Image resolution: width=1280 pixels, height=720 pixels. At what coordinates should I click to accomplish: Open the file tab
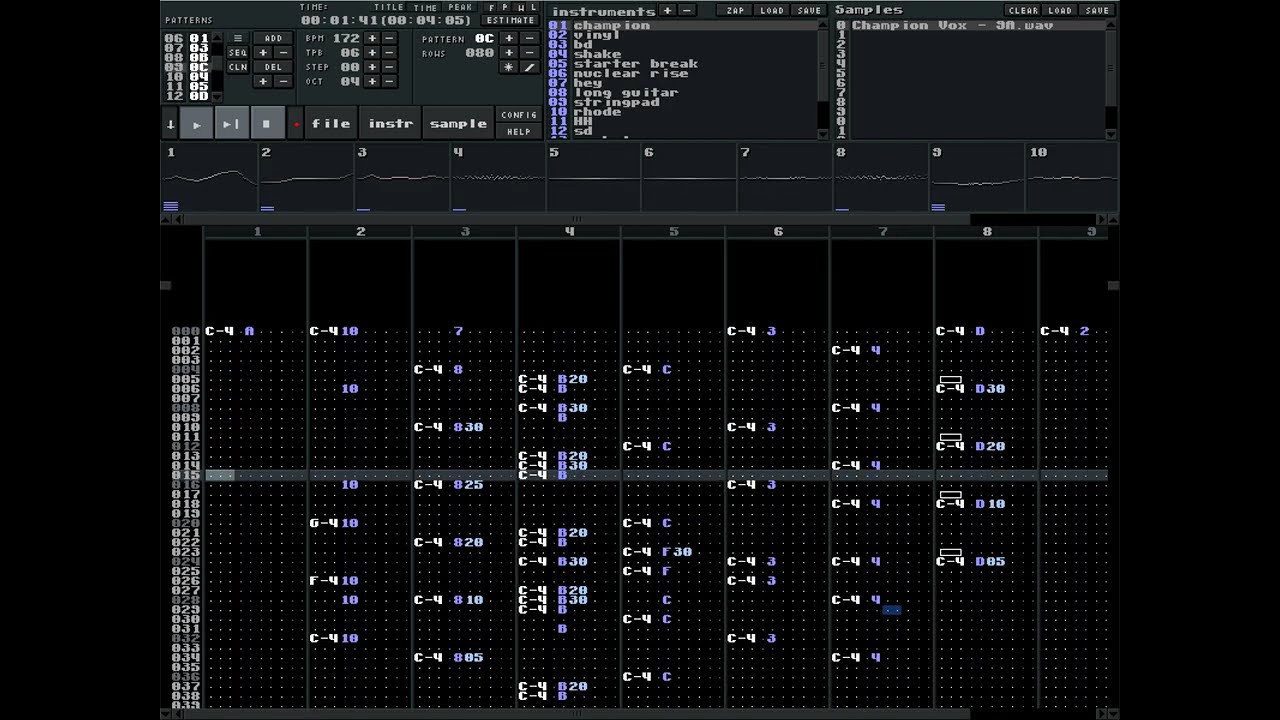point(331,124)
